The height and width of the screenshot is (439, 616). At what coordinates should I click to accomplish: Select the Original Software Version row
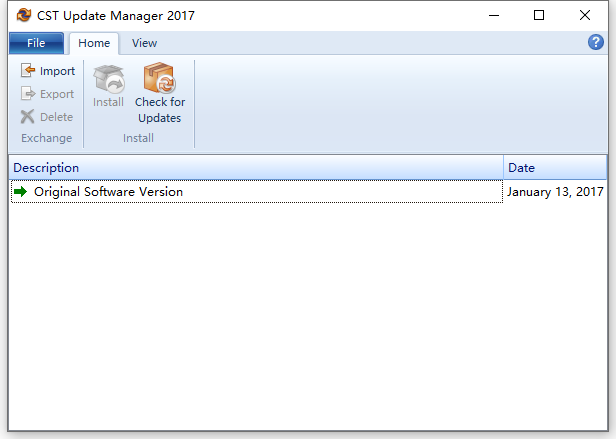coord(257,192)
